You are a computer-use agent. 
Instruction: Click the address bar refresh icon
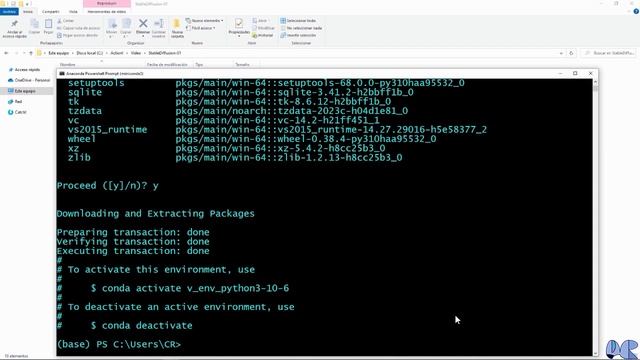pos(571,53)
